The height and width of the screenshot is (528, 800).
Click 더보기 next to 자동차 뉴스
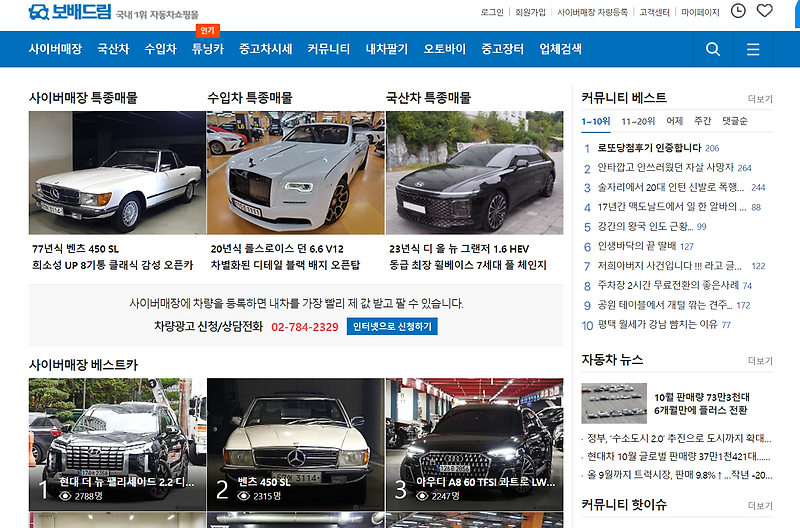pos(760,361)
